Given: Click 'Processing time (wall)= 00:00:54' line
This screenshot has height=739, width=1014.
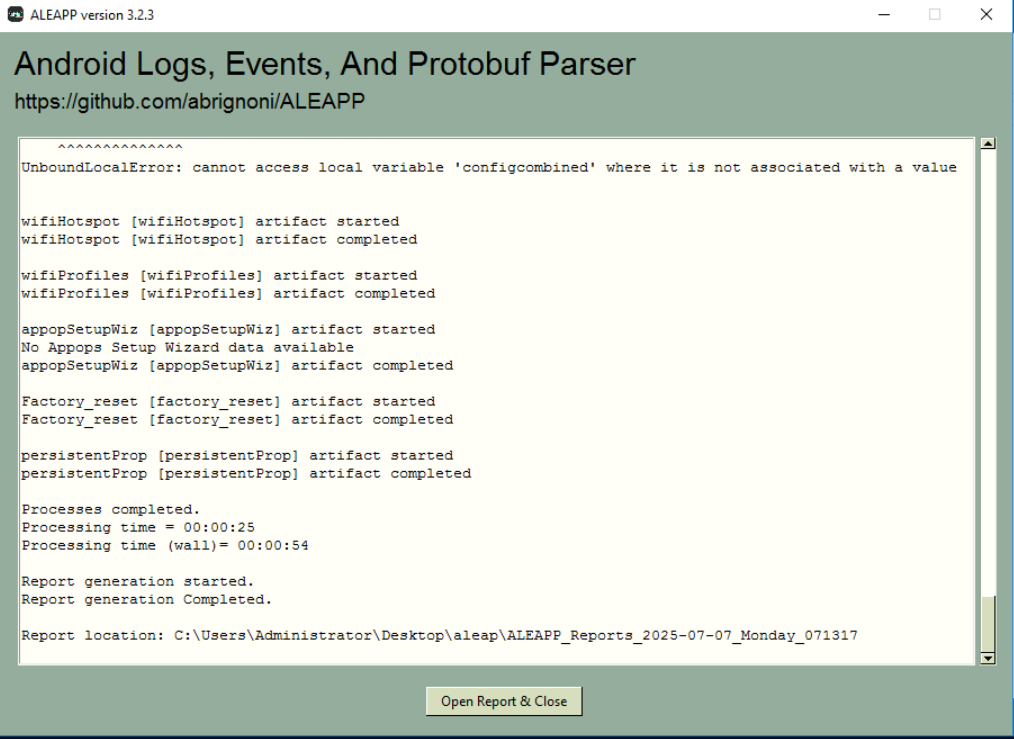Looking at the screenshot, I should pyautogui.click(x=165, y=546).
